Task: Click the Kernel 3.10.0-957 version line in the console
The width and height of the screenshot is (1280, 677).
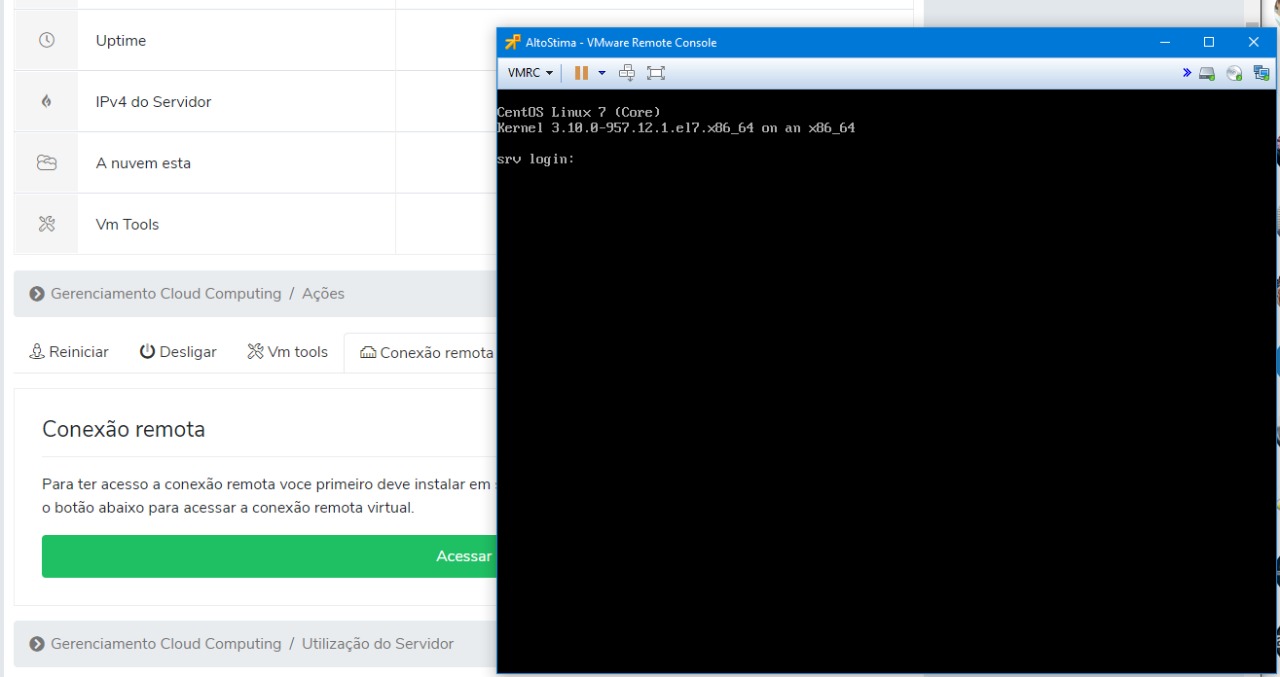Action: (676, 128)
